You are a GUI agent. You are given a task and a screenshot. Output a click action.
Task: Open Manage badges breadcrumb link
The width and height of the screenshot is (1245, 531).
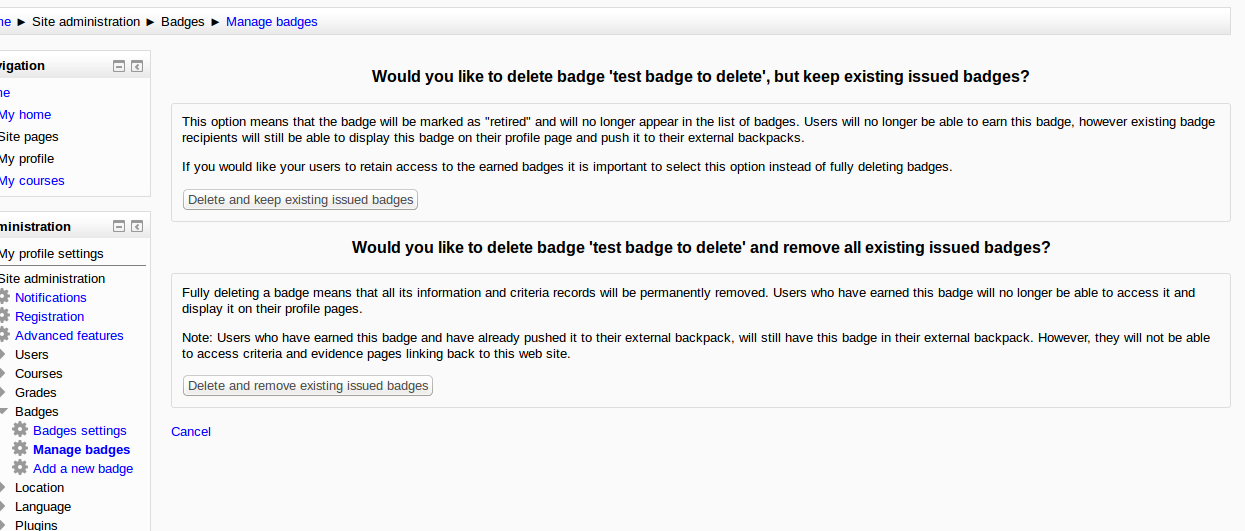click(x=272, y=21)
